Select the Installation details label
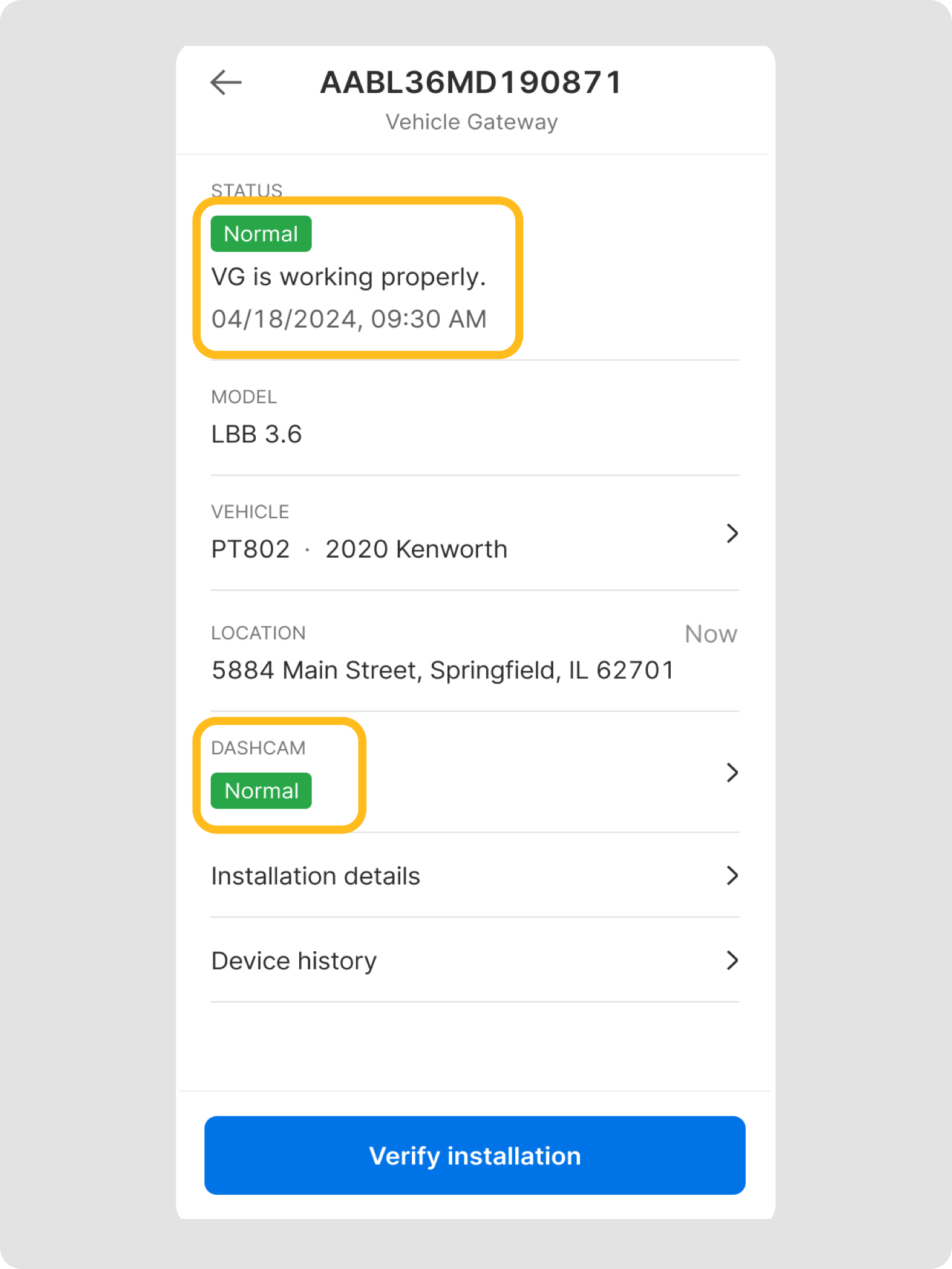The image size is (952, 1269). pos(315,876)
